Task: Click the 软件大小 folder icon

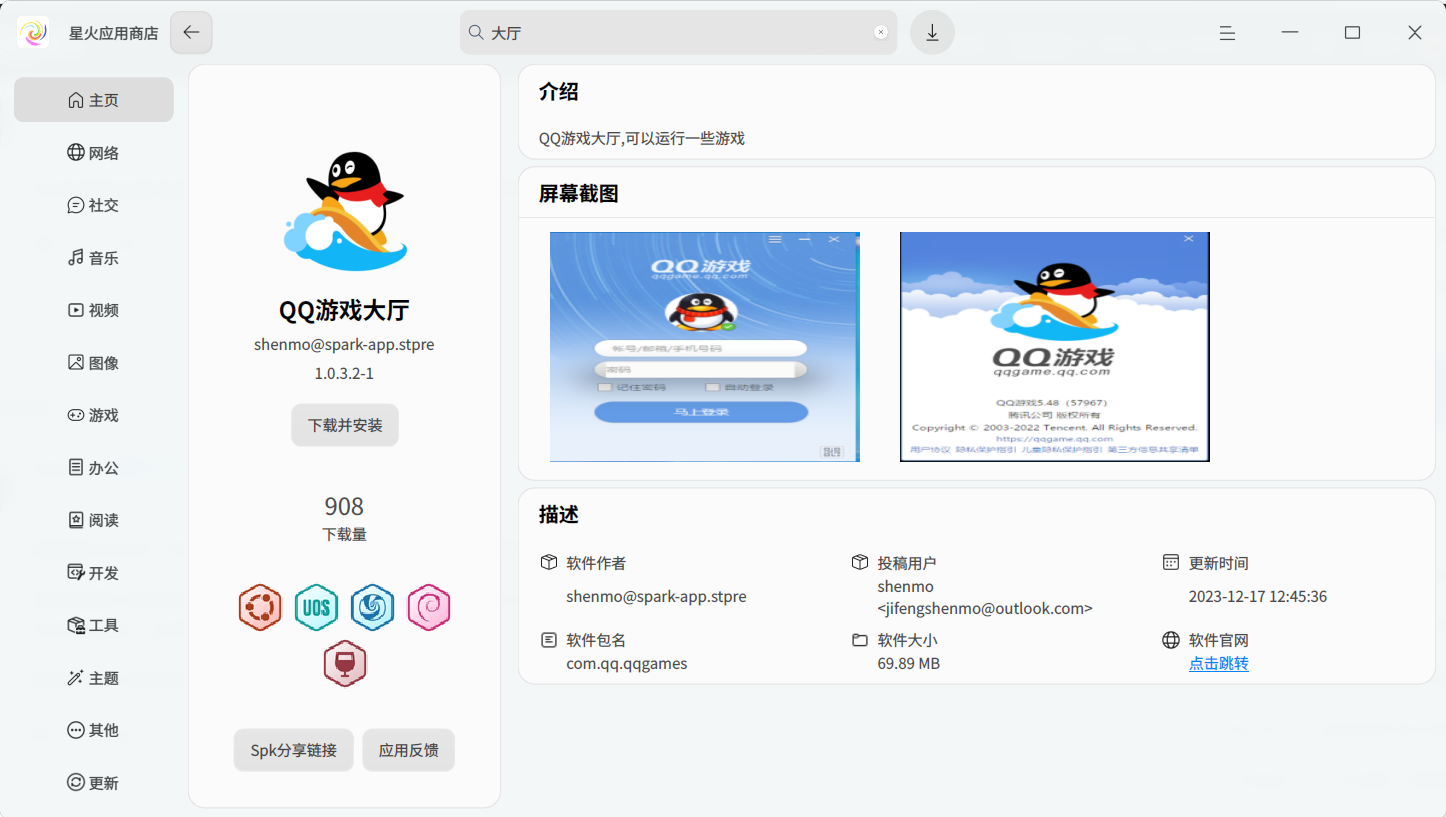Action: (x=860, y=640)
